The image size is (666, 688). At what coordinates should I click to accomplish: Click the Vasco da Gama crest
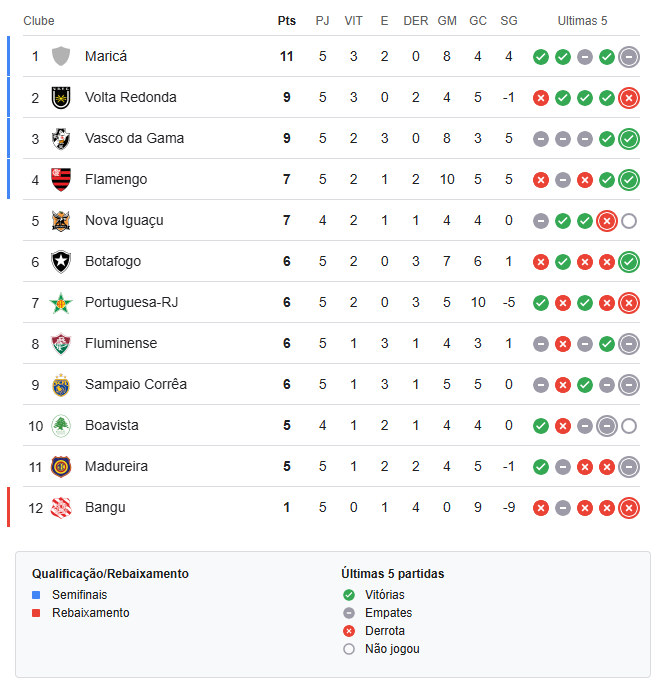pyautogui.click(x=61, y=139)
